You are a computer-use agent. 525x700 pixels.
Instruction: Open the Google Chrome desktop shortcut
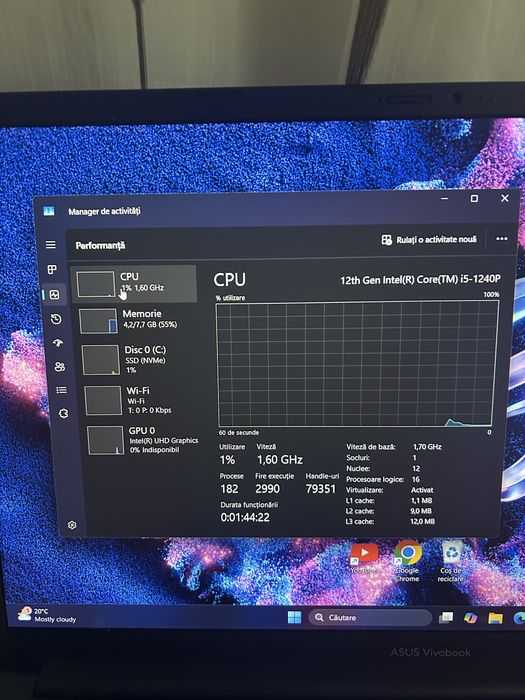pyautogui.click(x=408, y=561)
